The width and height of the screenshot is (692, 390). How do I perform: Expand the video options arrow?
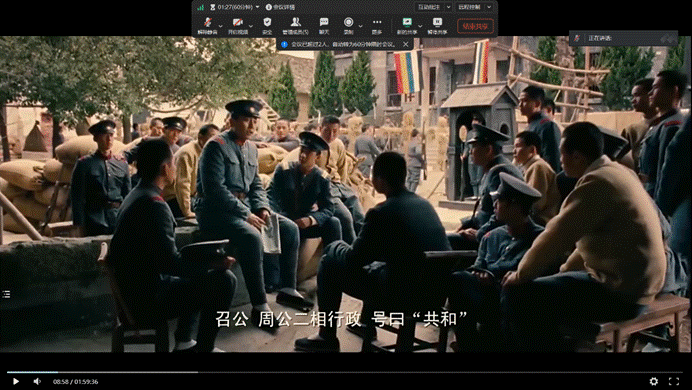tap(251, 26)
